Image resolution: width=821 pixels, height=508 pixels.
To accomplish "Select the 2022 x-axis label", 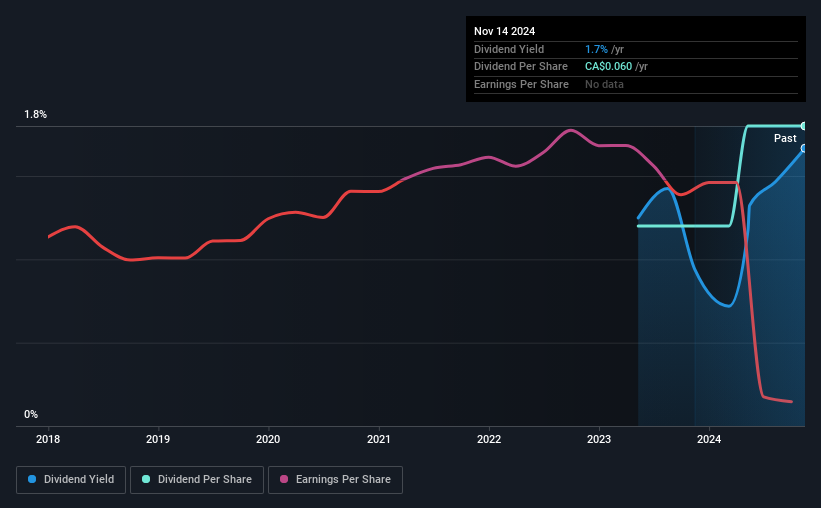I will [489, 439].
